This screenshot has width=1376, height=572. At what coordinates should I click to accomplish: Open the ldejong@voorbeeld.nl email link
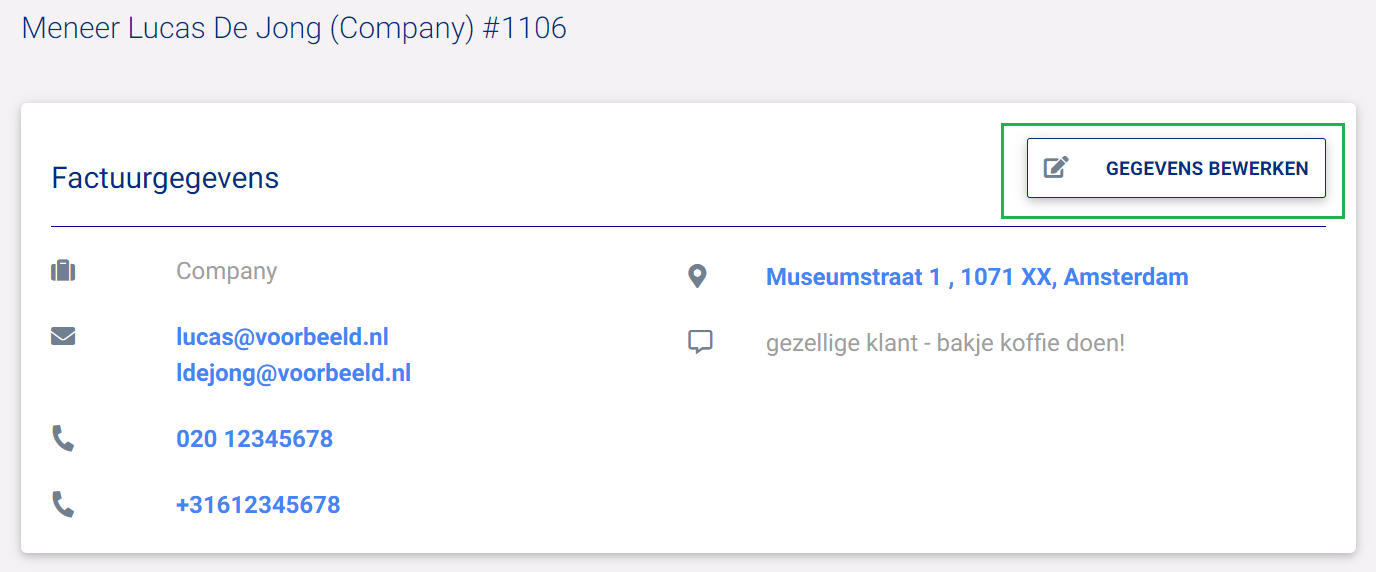pyautogui.click(x=293, y=373)
